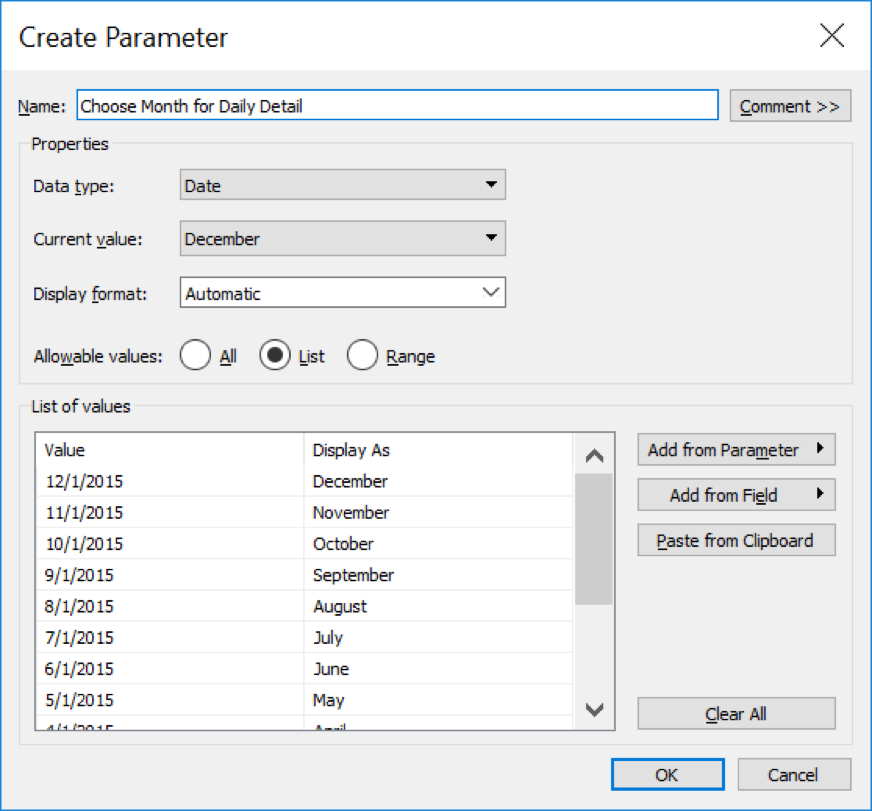Click Paste from Clipboard
The image size is (872, 811).
tap(736, 540)
